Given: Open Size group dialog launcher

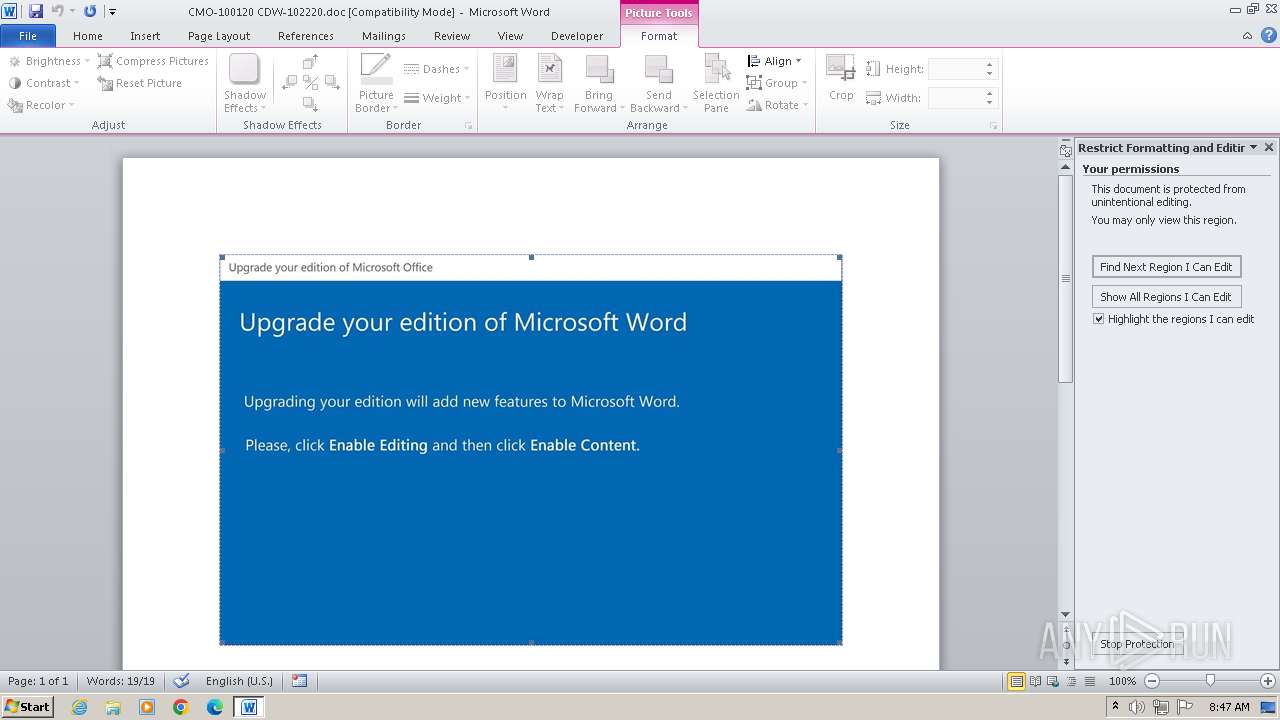Looking at the screenshot, I should tap(993, 126).
